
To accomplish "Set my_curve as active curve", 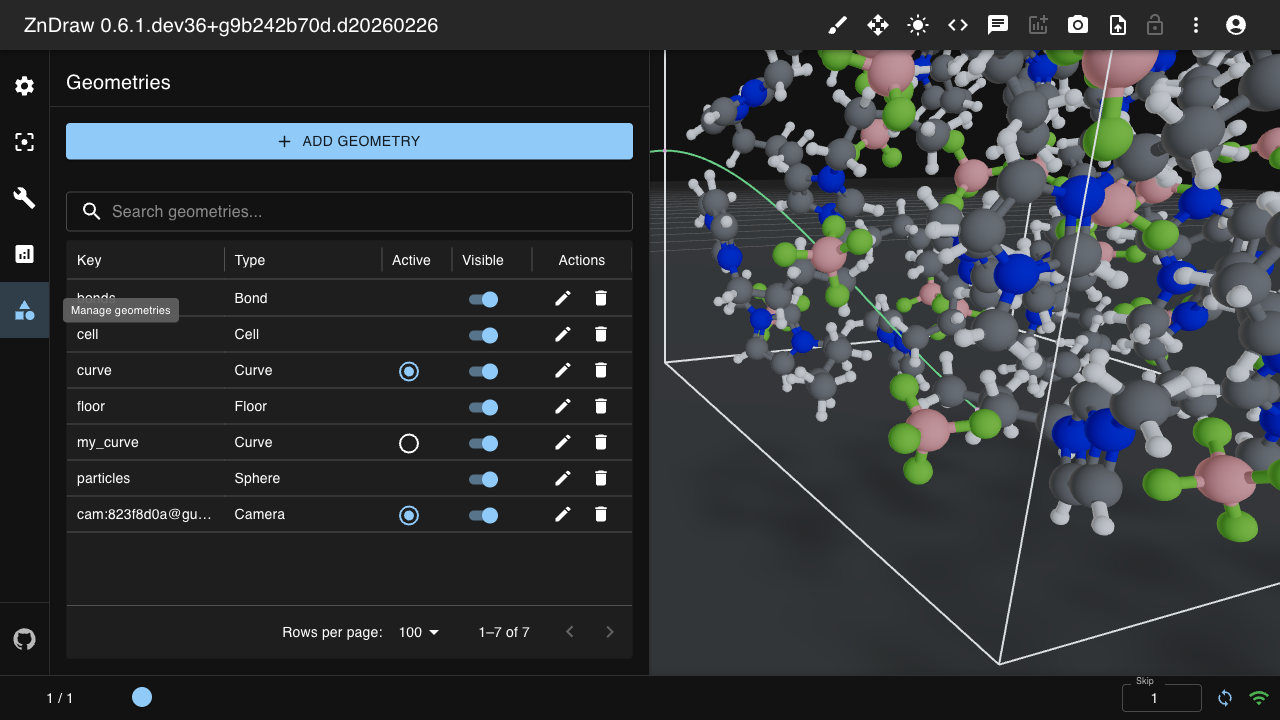I will [x=409, y=443].
